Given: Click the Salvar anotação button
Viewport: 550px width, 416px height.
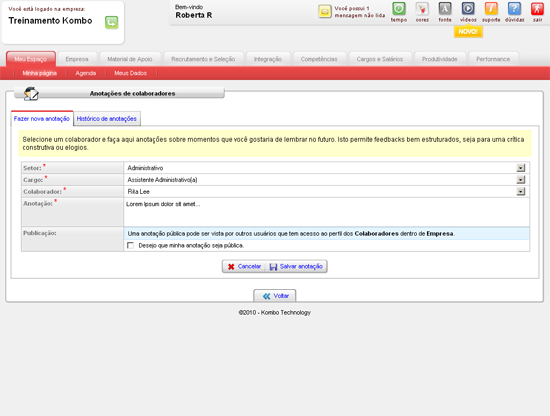Looking at the screenshot, I should (296, 267).
